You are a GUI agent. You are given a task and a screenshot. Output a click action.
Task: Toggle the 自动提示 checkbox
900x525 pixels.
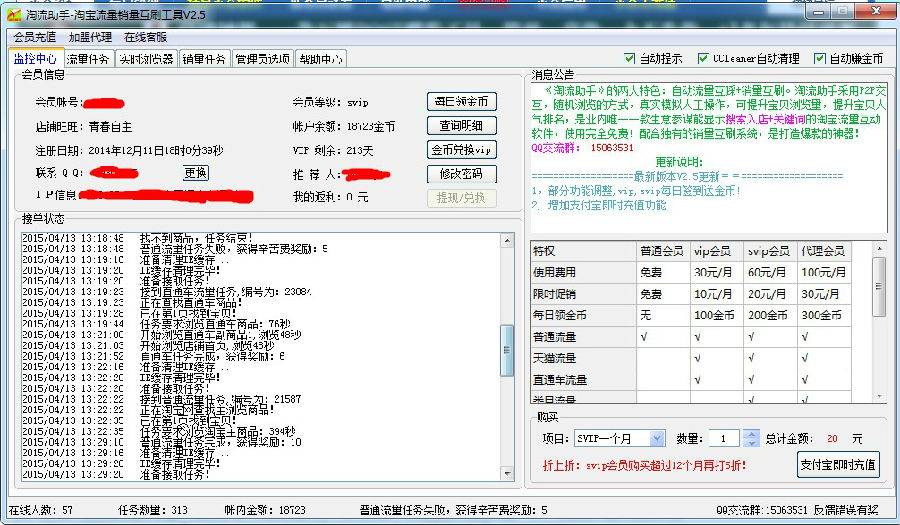coord(630,58)
